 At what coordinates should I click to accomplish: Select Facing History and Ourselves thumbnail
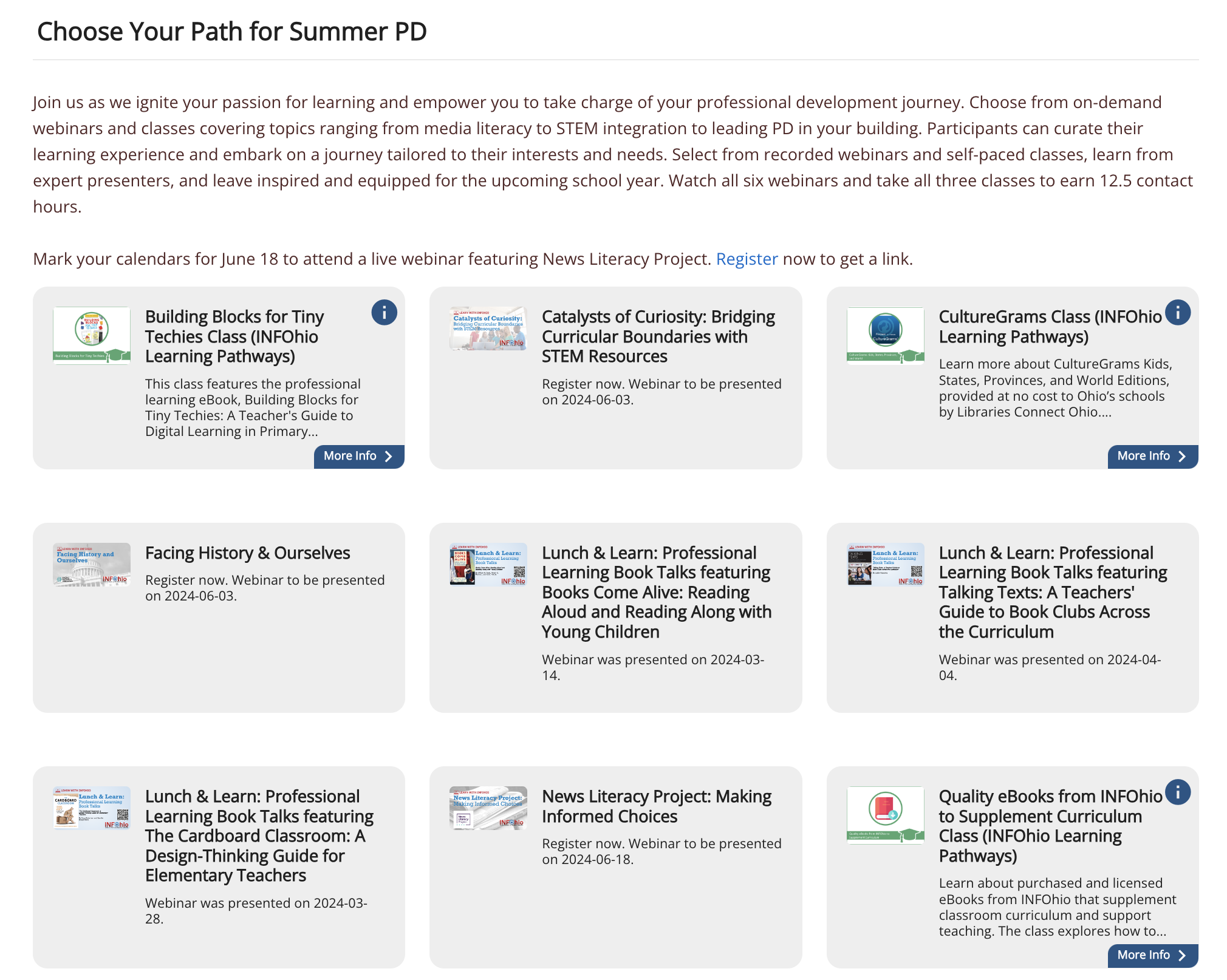(x=92, y=565)
